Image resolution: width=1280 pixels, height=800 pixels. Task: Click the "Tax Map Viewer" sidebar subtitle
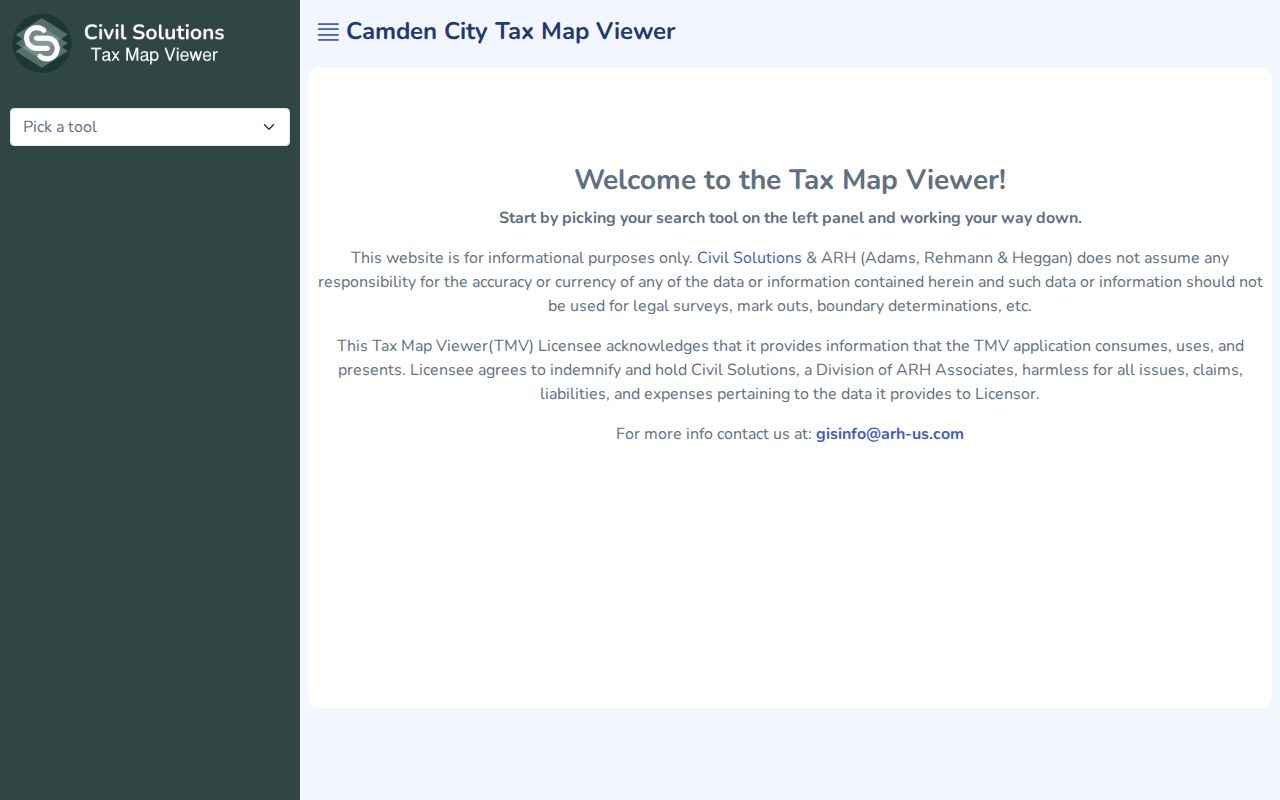tap(154, 55)
